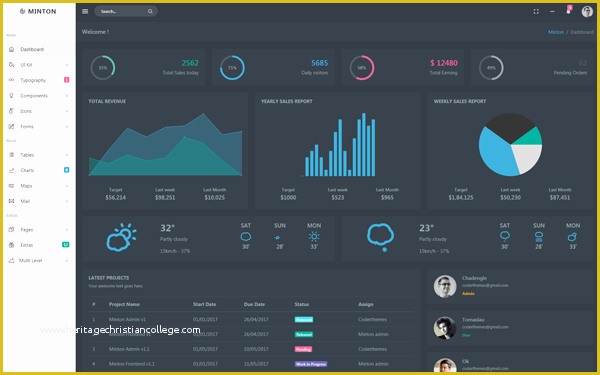Expand the UI Kit submenu arrow
600x375 pixels.
pos(67,65)
